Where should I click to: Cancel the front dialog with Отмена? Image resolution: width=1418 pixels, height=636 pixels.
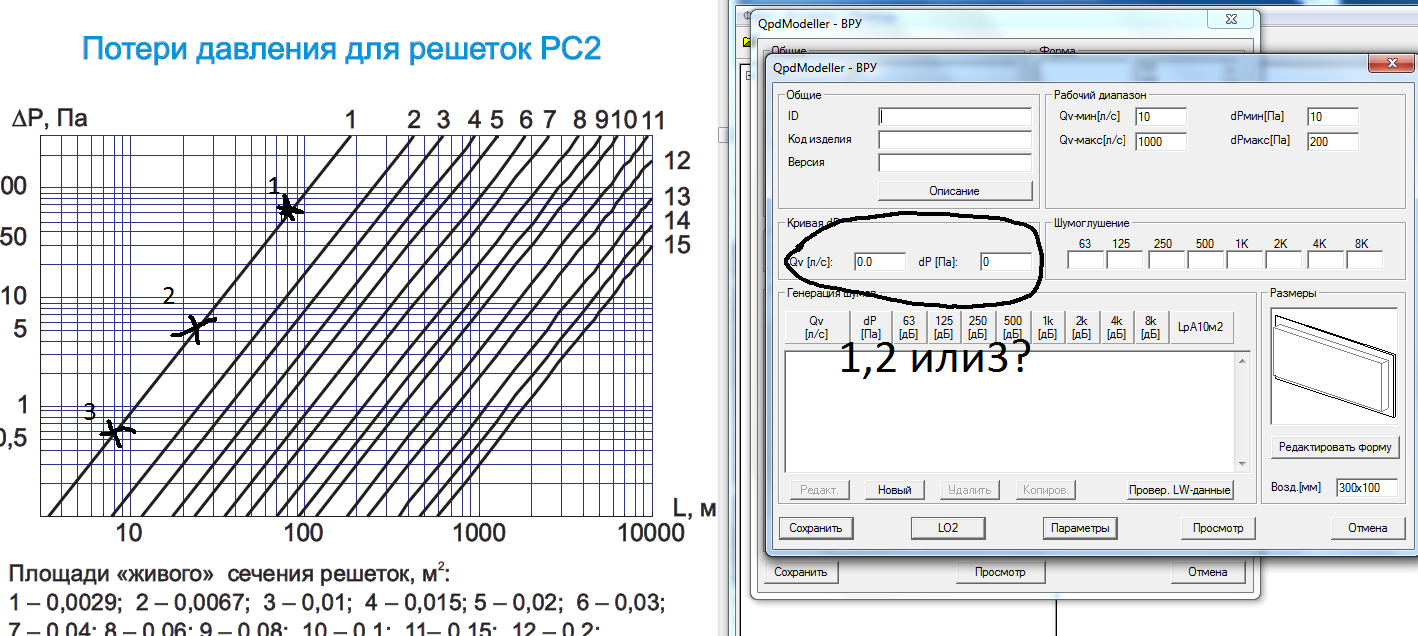[x=1367, y=528]
